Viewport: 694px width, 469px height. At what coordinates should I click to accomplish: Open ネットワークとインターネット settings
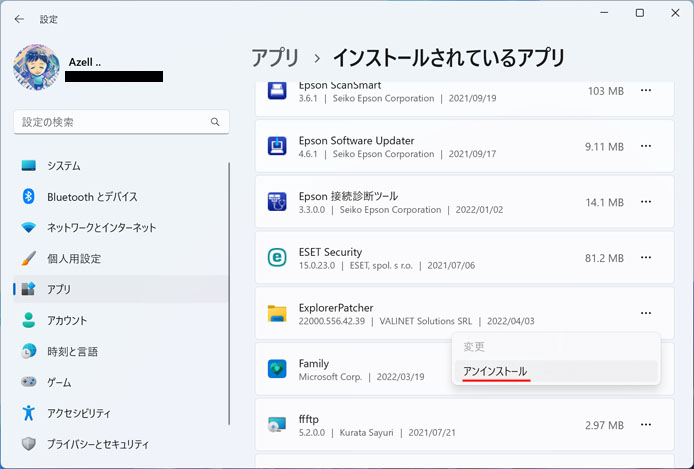click(120, 227)
